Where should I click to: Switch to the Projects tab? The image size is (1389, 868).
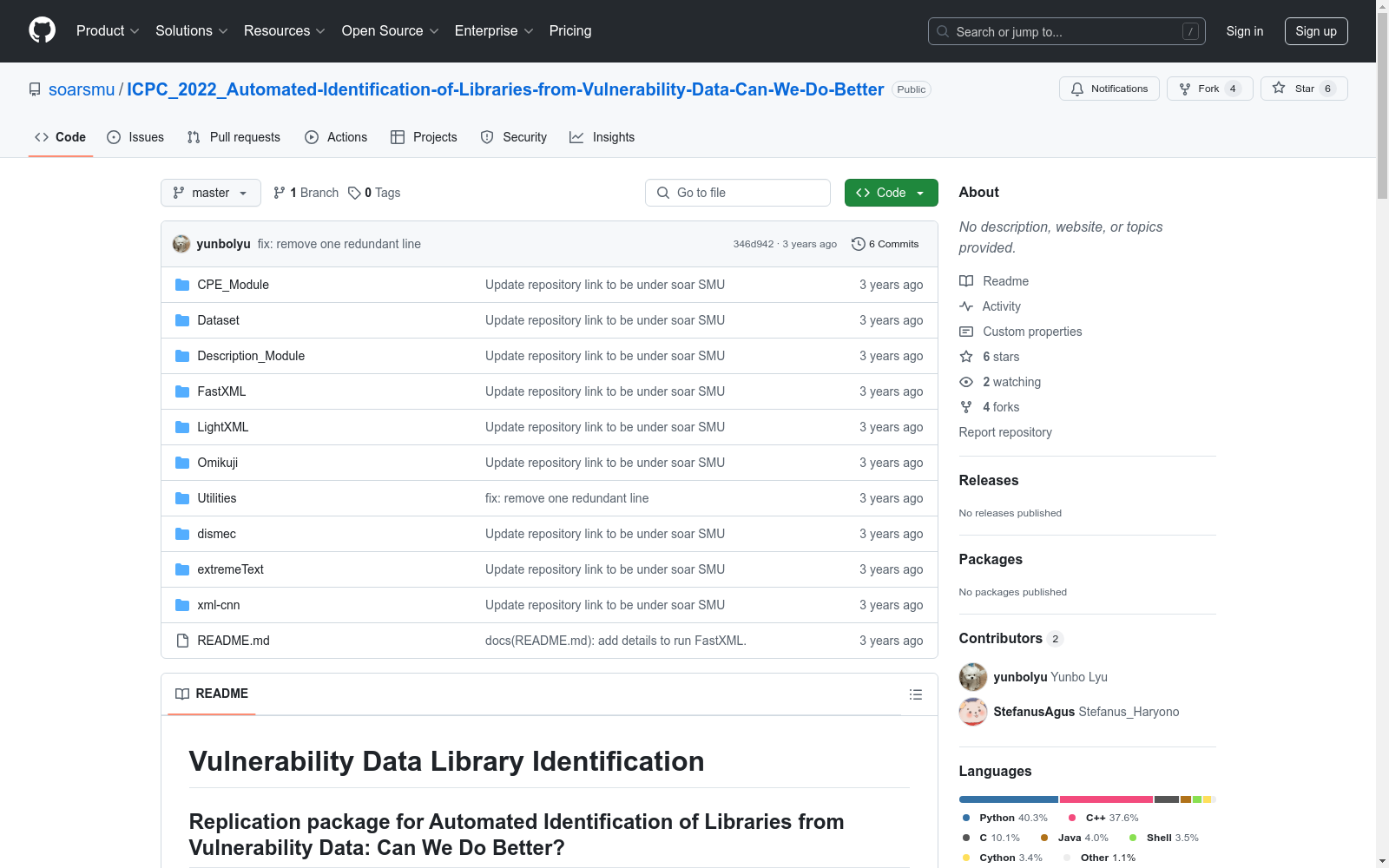tap(424, 137)
